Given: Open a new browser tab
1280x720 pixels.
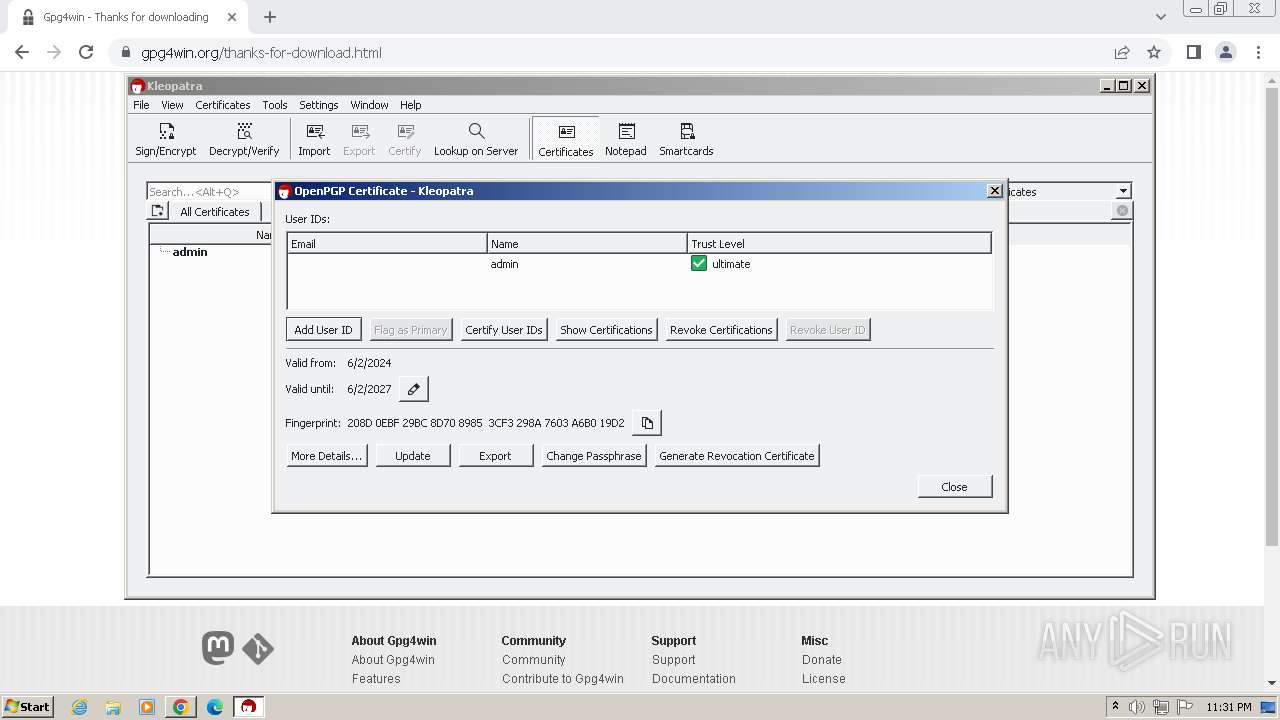Looking at the screenshot, I should [x=270, y=17].
